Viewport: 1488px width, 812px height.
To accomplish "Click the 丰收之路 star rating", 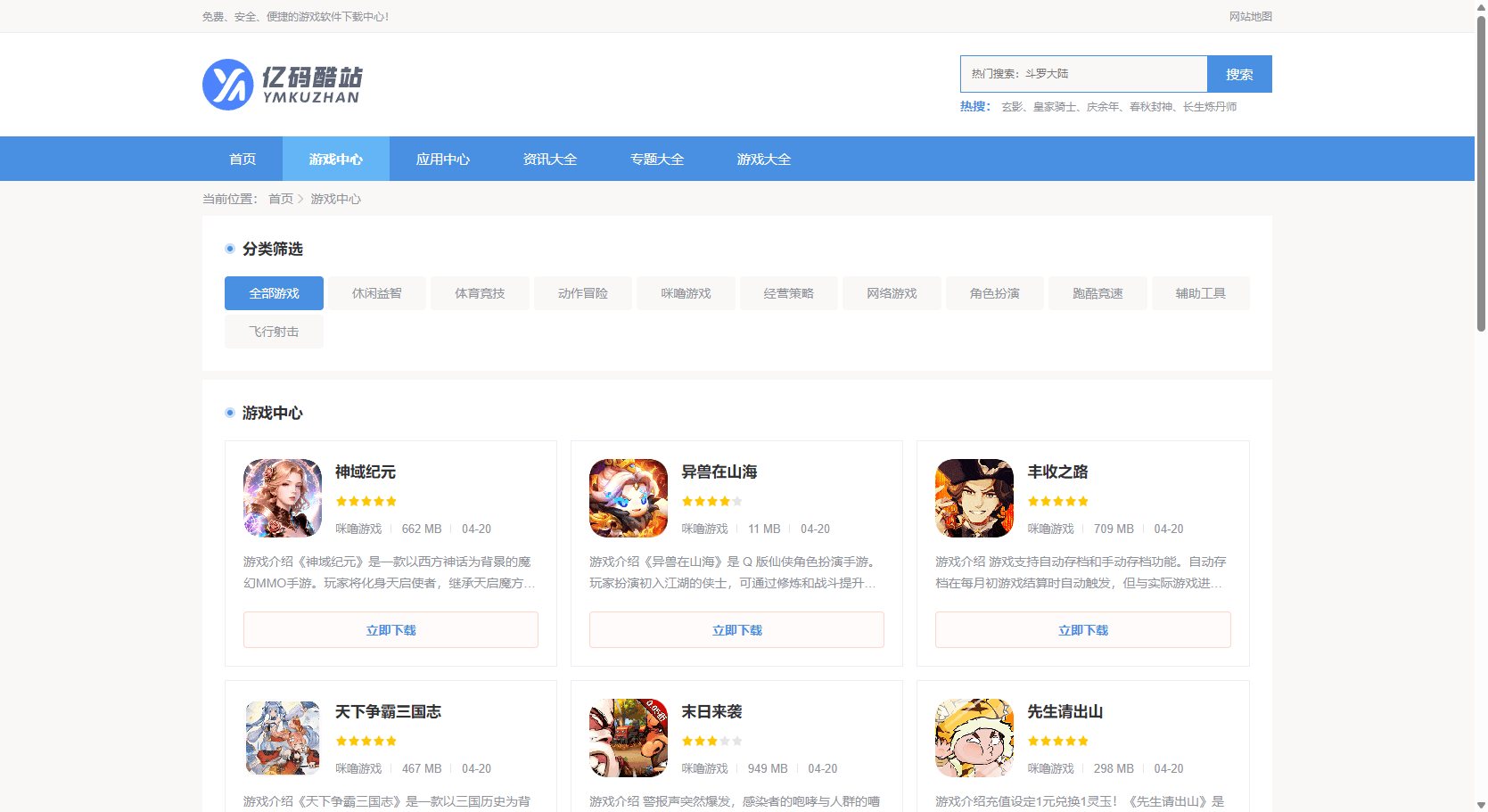I will pyautogui.click(x=1058, y=501).
